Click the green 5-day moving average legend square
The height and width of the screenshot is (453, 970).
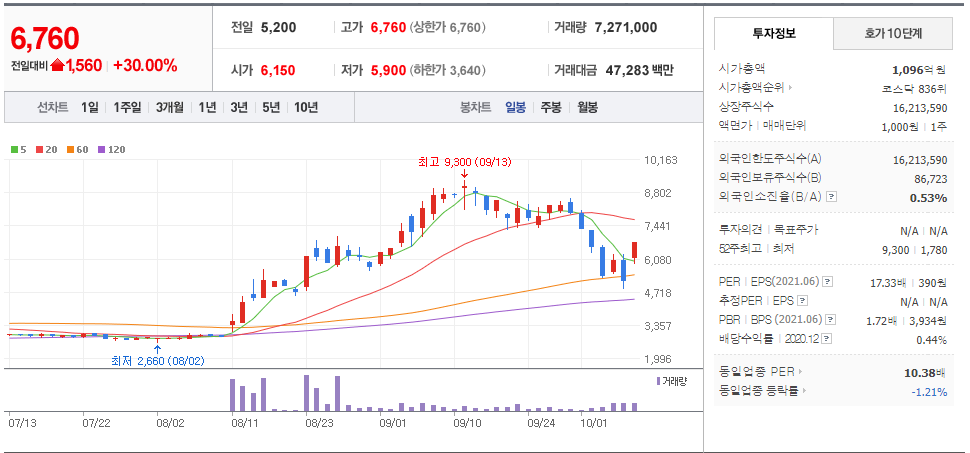tap(14, 149)
